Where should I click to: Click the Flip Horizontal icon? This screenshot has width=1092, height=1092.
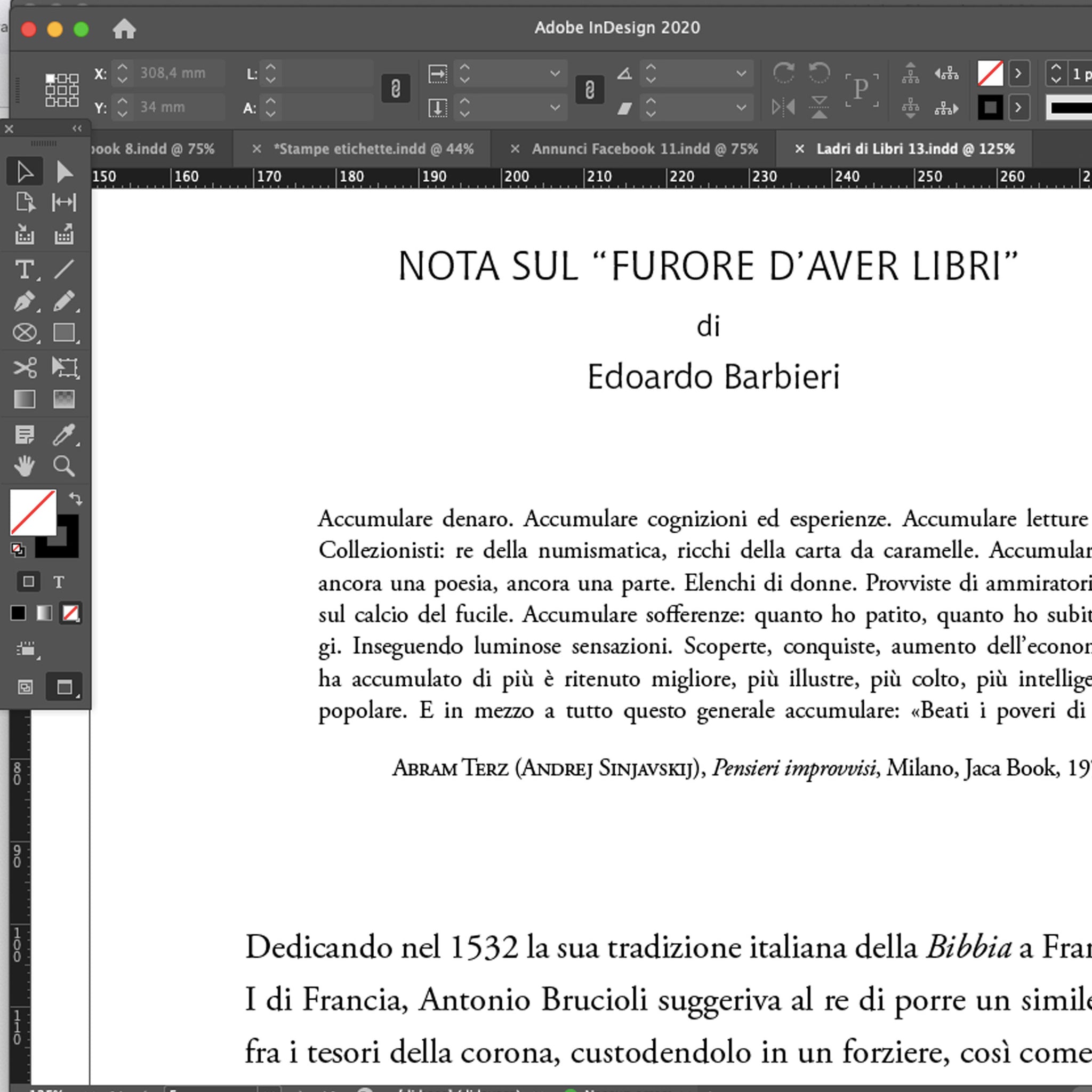tap(783, 107)
